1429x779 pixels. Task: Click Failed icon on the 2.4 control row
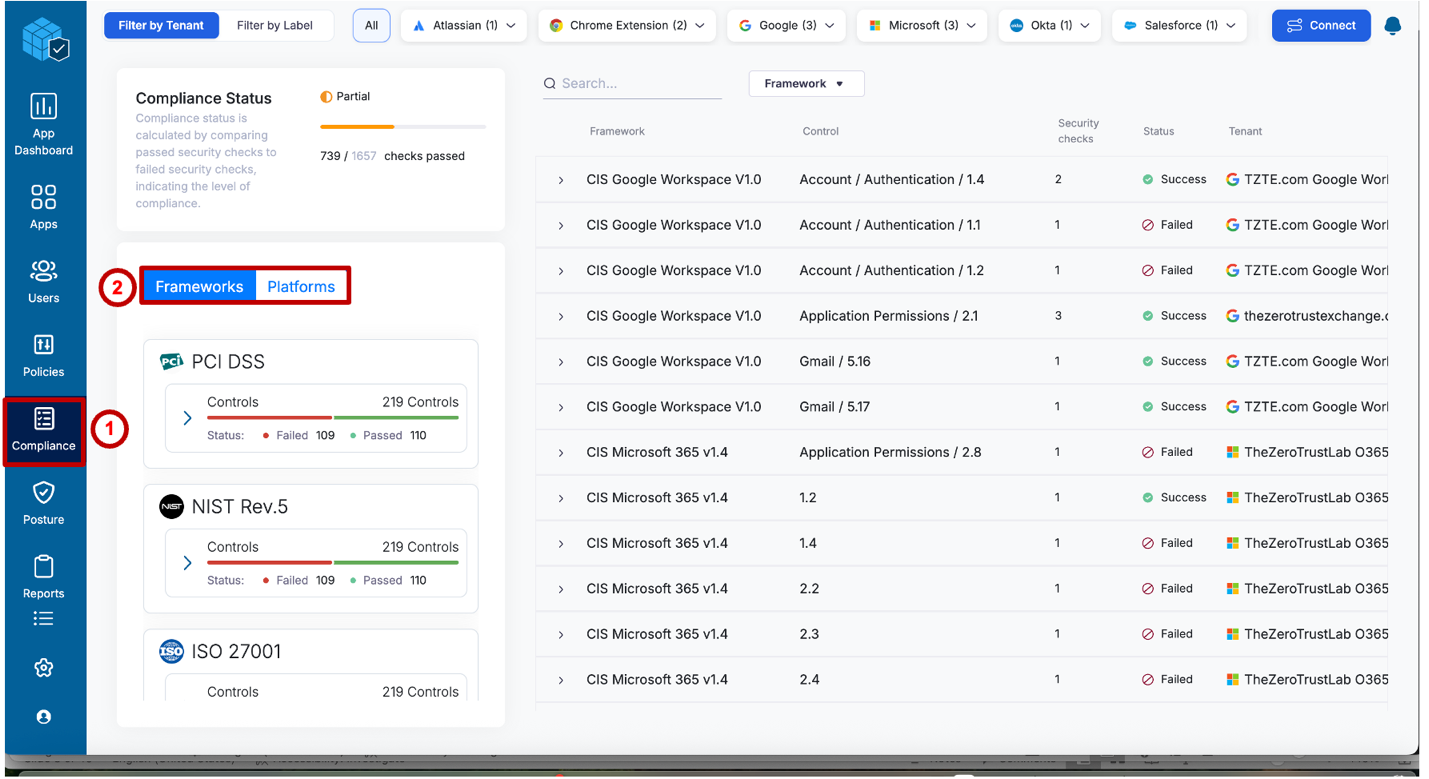point(1148,680)
